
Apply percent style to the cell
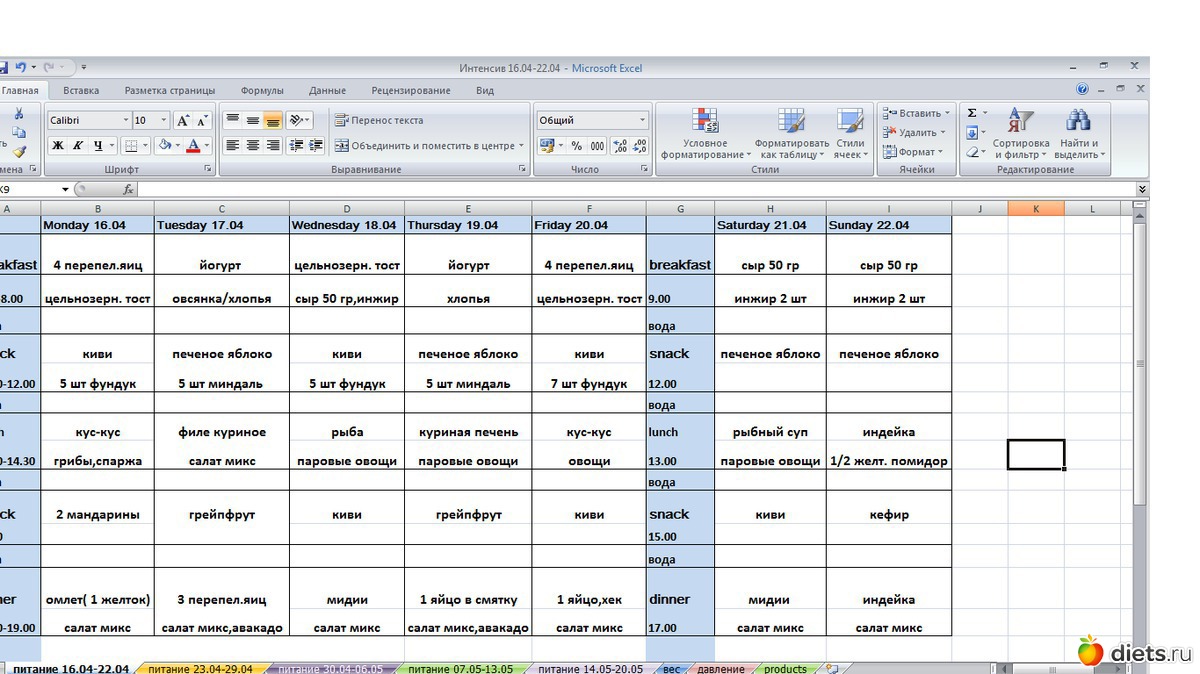[x=576, y=146]
